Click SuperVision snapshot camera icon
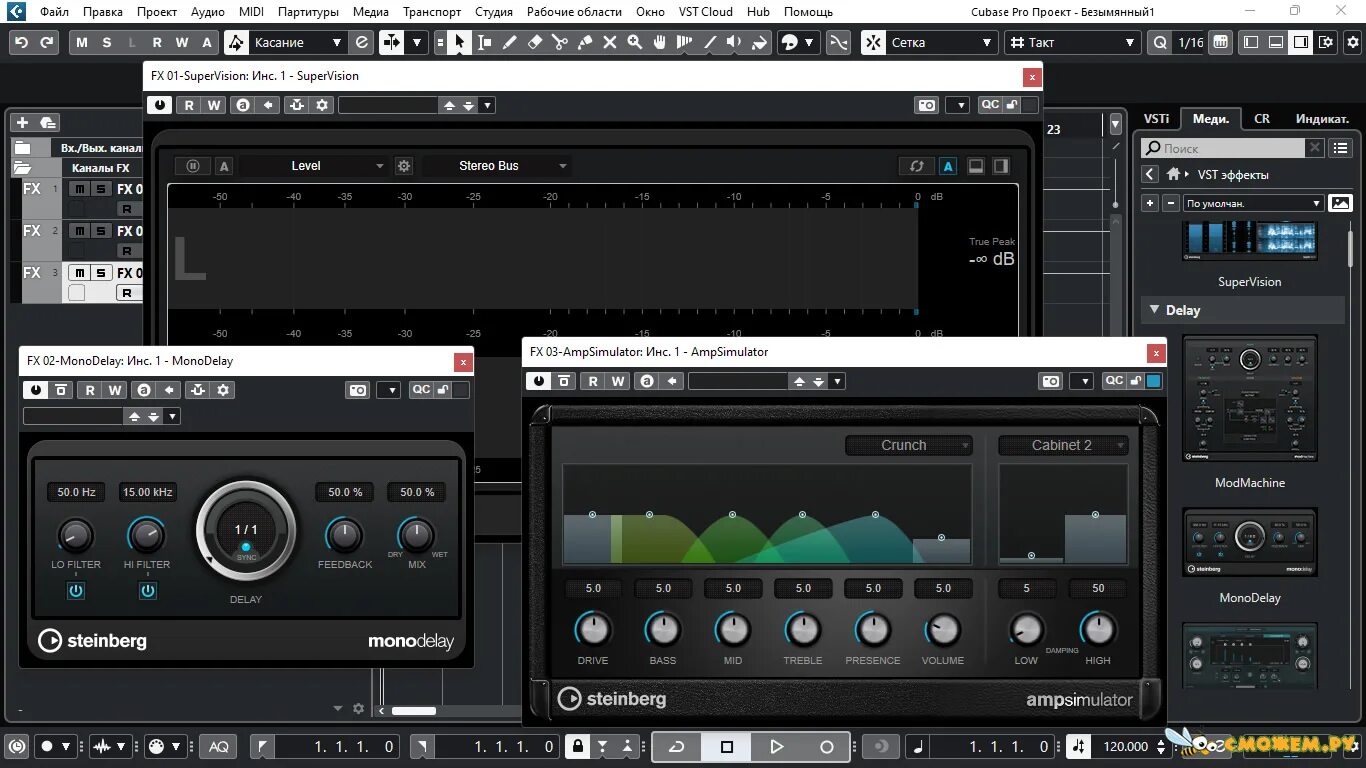 [927, 105]
